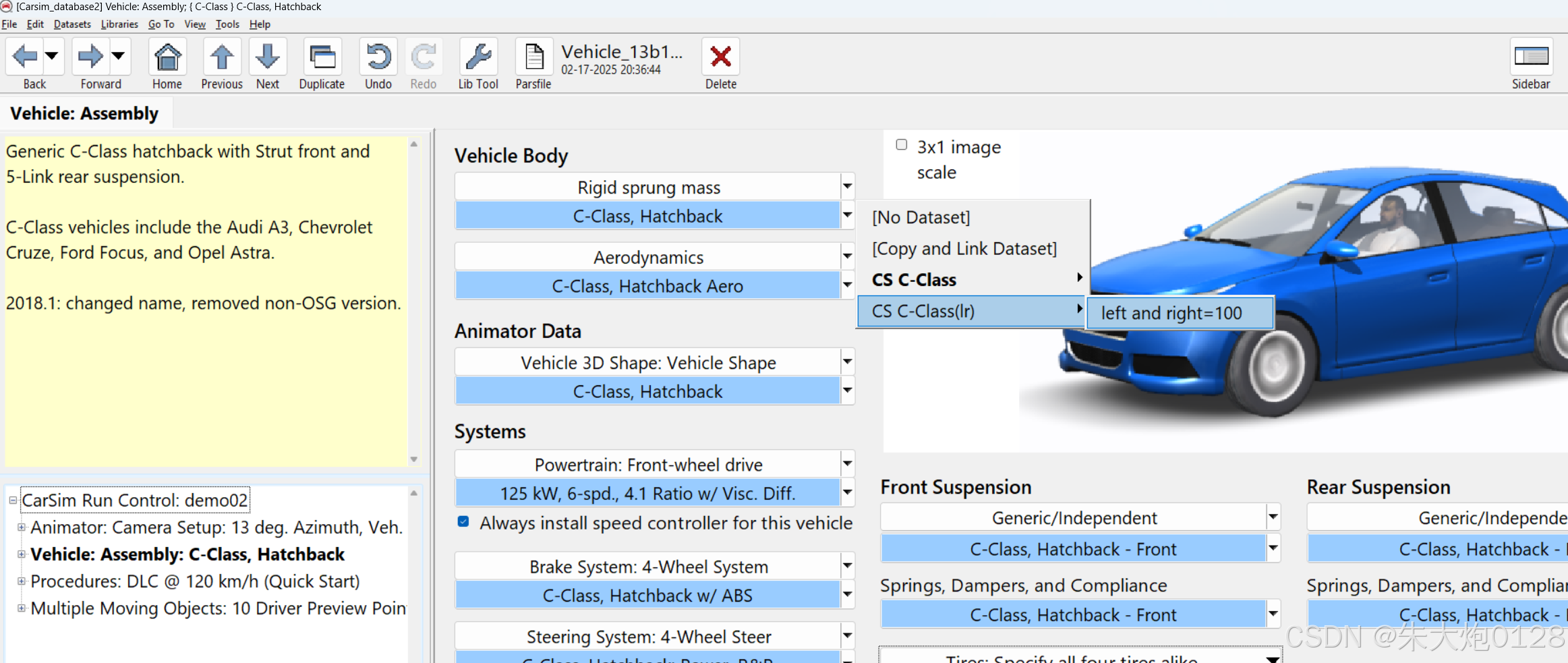This screenshot has height=663, width=1568.
Task: Click the Back navigation button
Action: click(26, 56)
